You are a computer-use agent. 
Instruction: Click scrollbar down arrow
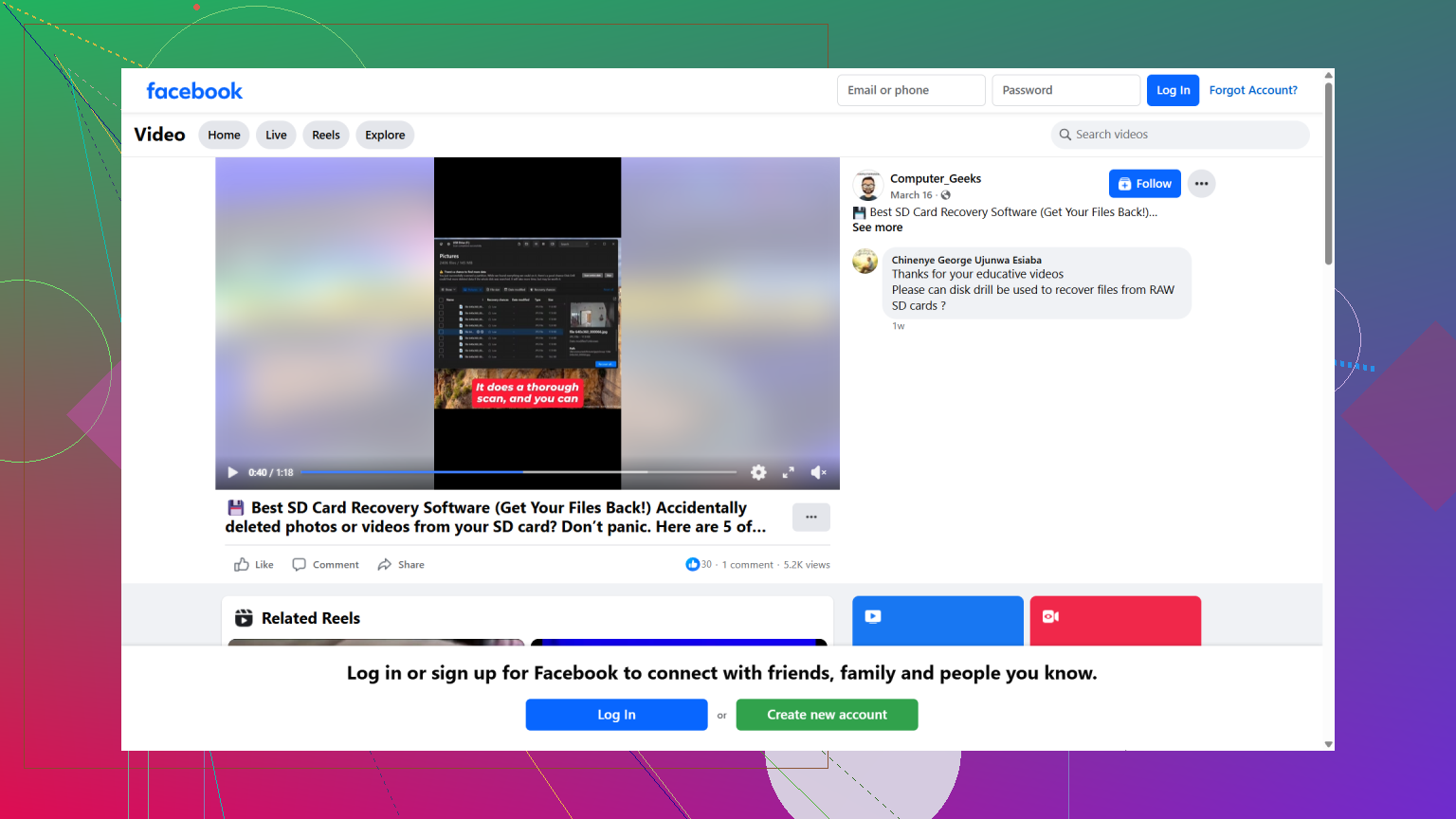[1328, 744]
